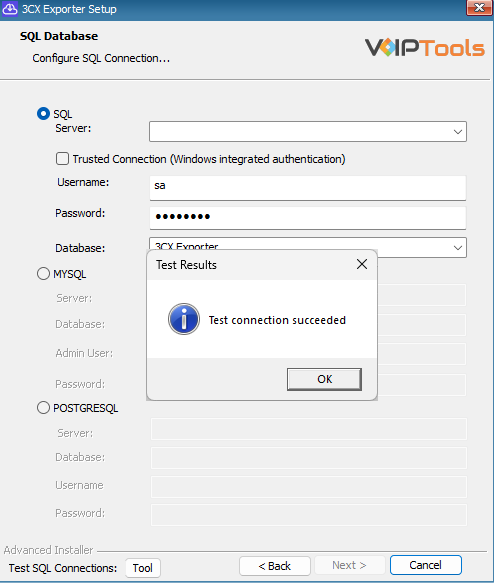Click the 3CX Exporter title bar icon

(10, 9)
